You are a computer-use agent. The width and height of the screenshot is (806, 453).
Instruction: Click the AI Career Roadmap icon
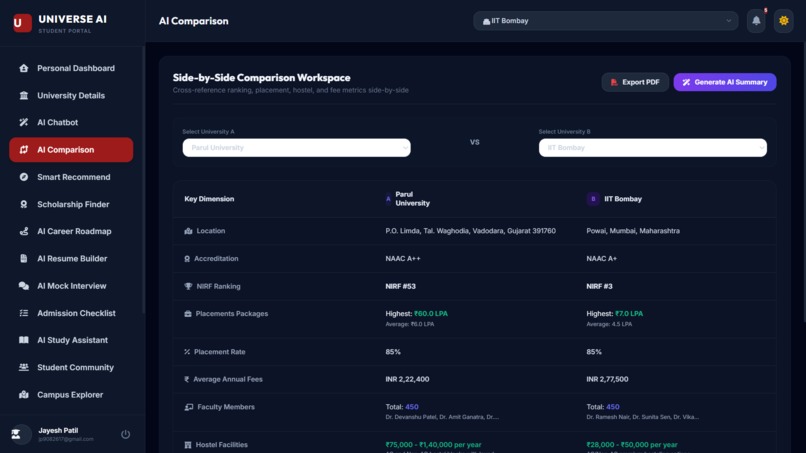[24, 231]
